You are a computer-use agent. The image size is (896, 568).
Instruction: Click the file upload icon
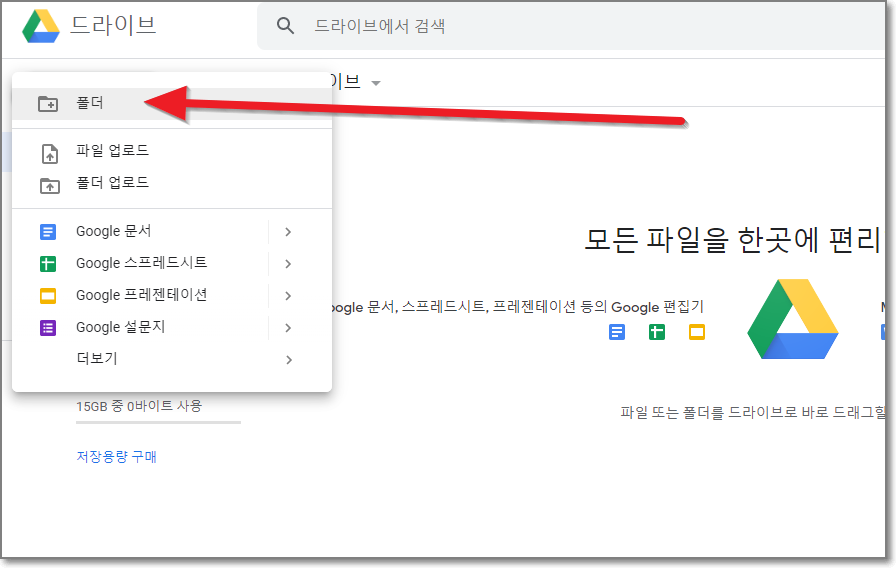click(x=50, y=154)
